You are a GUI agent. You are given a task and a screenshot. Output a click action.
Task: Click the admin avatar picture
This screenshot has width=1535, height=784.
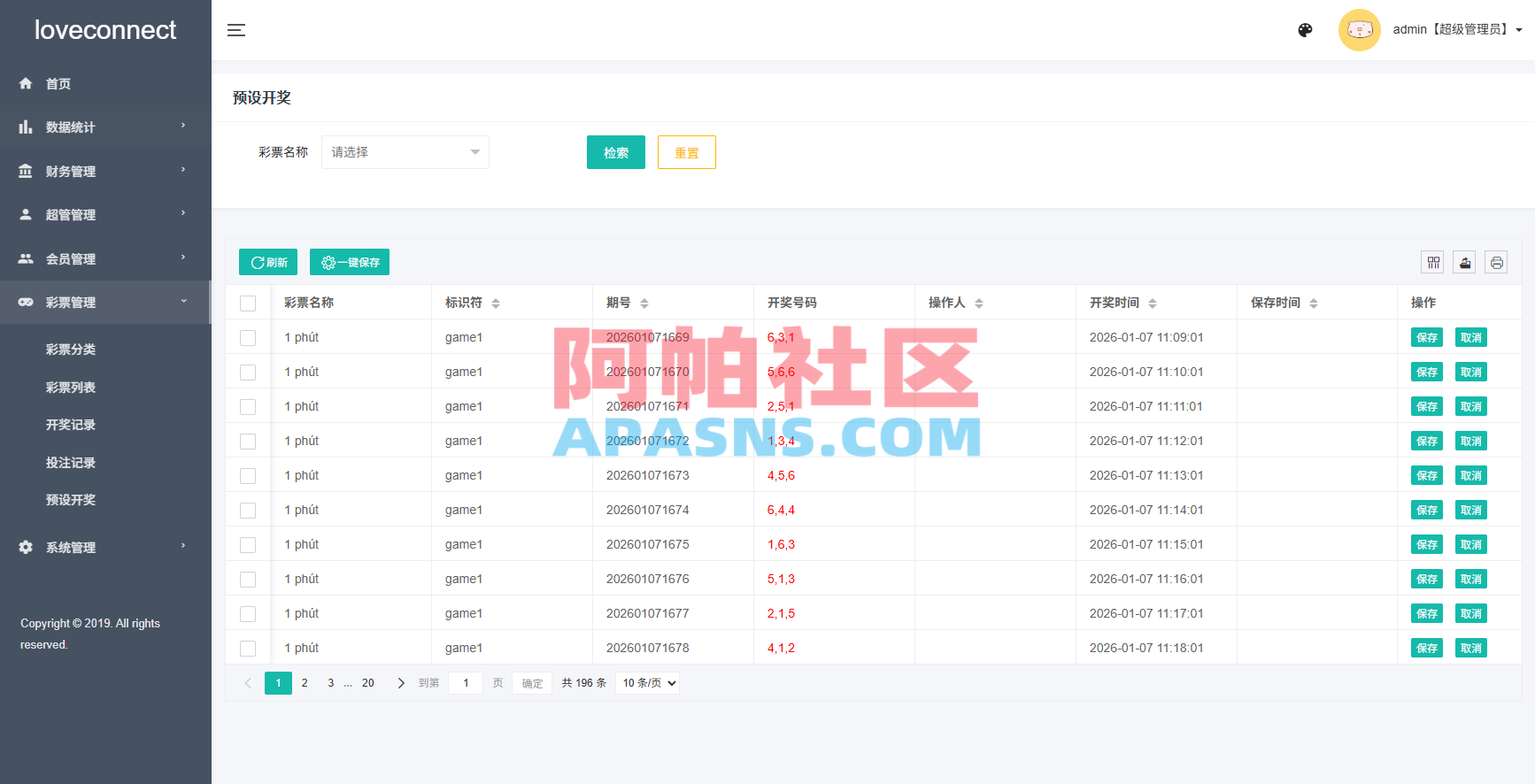pos(1360,30)
